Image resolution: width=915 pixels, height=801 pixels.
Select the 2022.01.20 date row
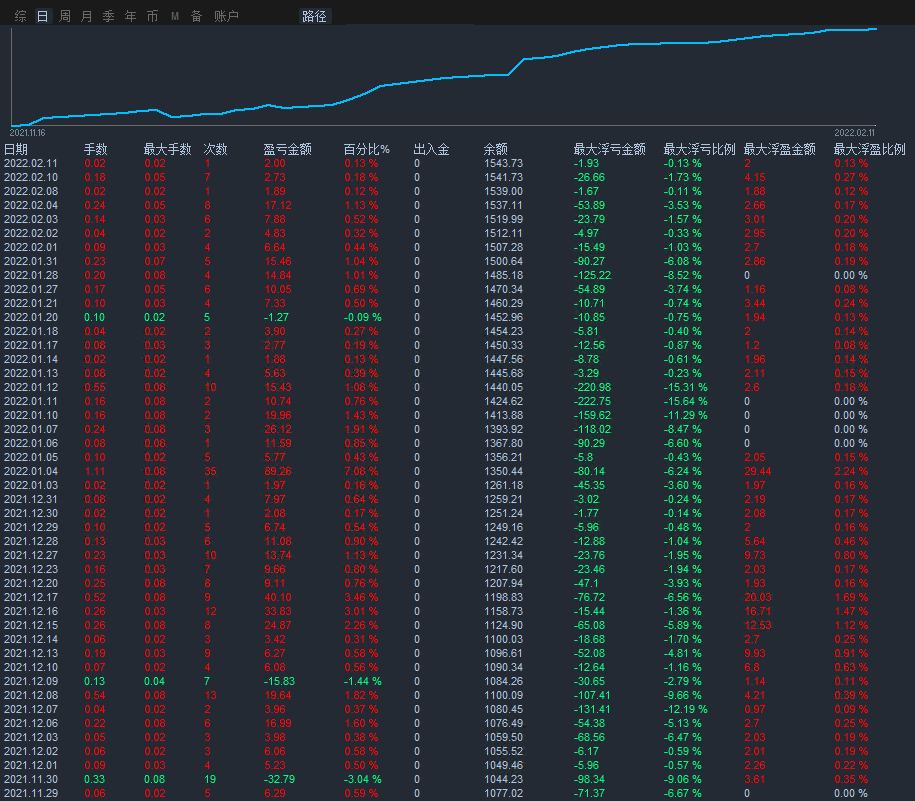pyautogui.click(x=31, y=317)
